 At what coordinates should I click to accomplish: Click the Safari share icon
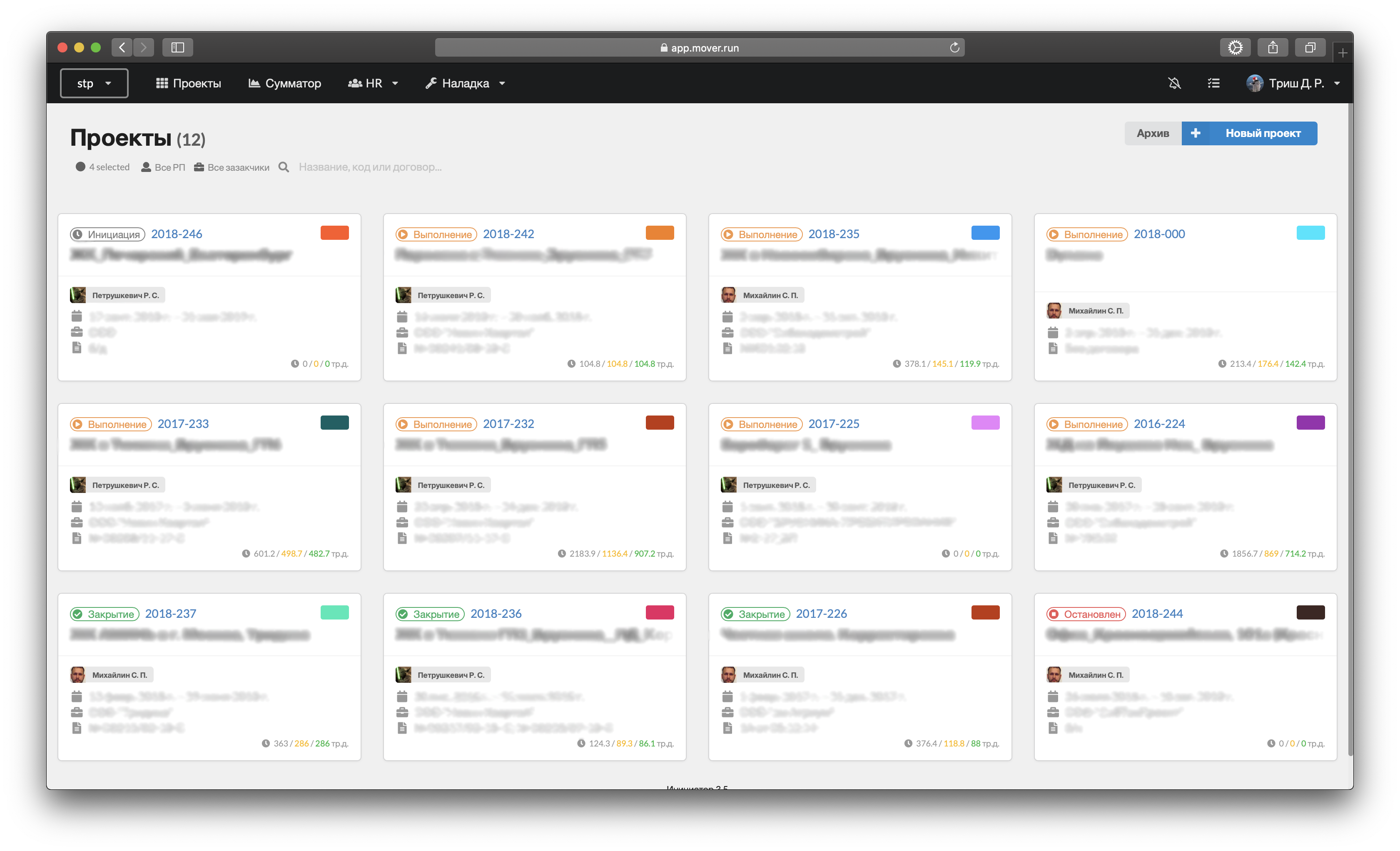click(x=1273, y=48)
